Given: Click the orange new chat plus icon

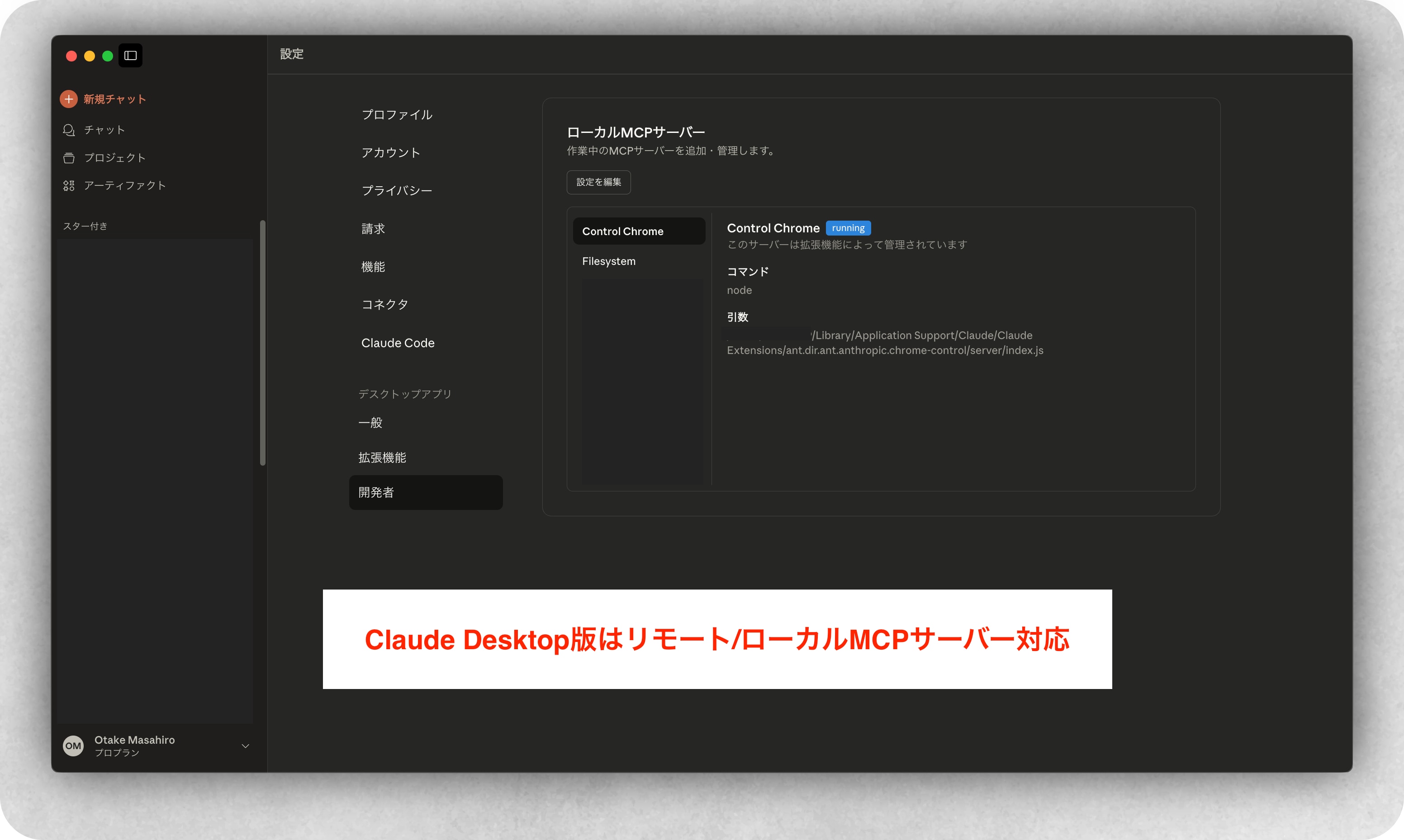Looking at the screenshot, I should [68, 99].
